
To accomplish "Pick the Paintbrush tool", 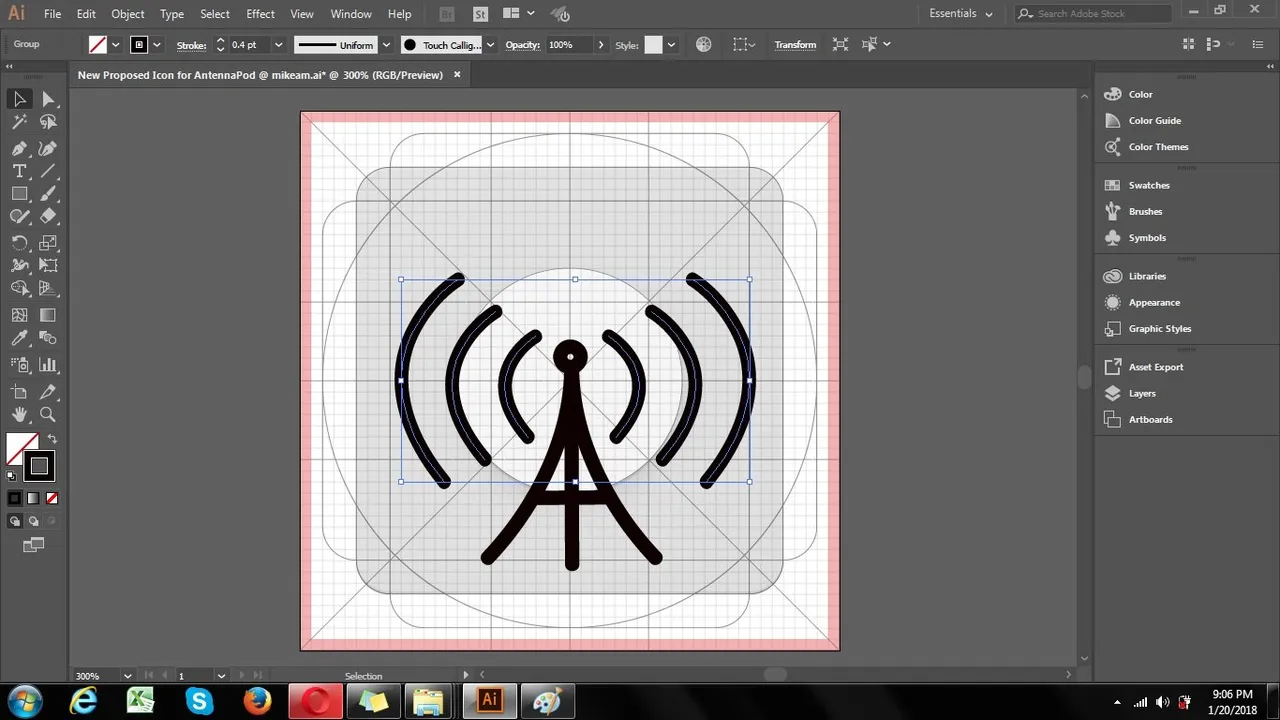I will (48, 194).
